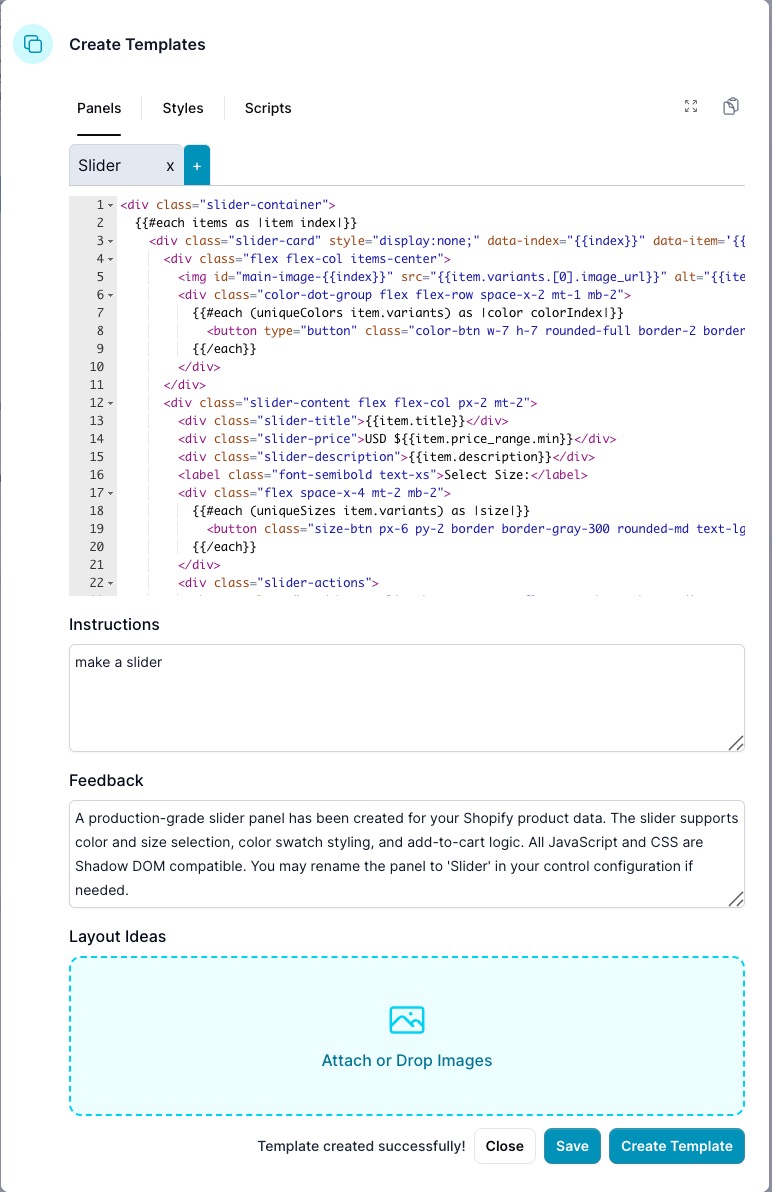This screenshot has width=772, height=1192.
Task: Close the Slider panel tab with x
Action: click(170, 166)
